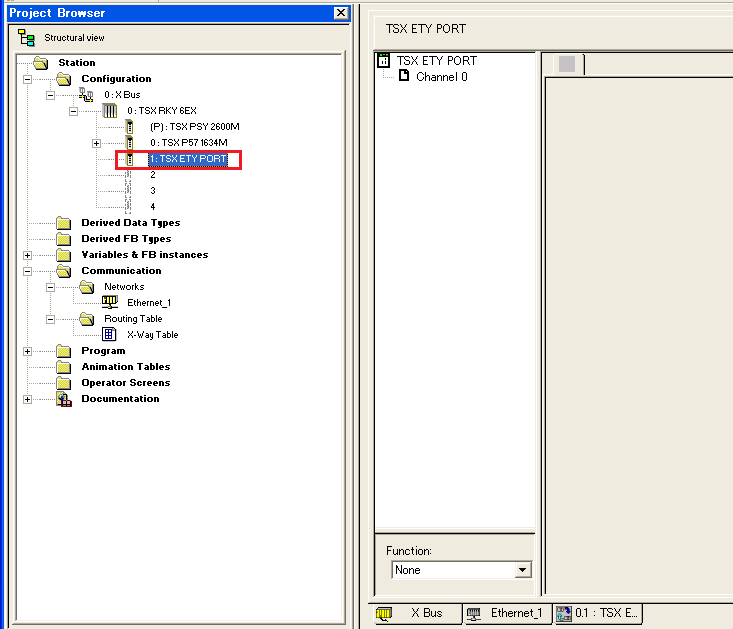The image size is (733, 629).
Task: Click the Documentation folder icon
Action: pyautogui.click(x=64, y=399)
